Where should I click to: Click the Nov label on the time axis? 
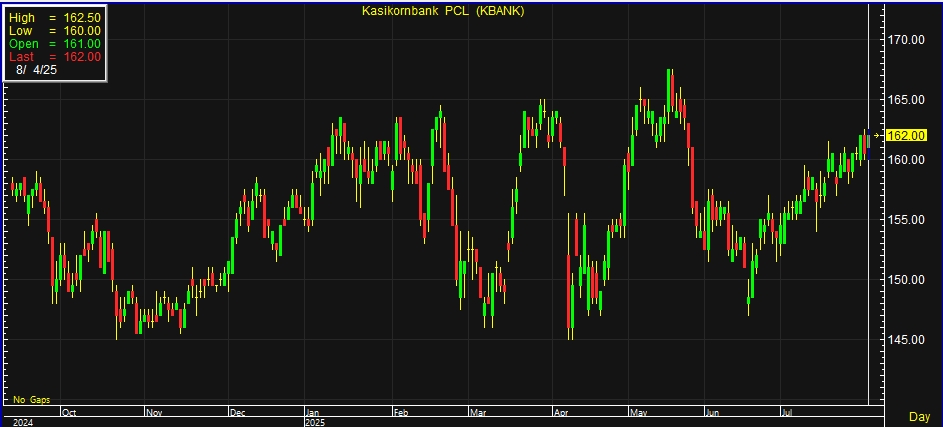pos(155,413)
